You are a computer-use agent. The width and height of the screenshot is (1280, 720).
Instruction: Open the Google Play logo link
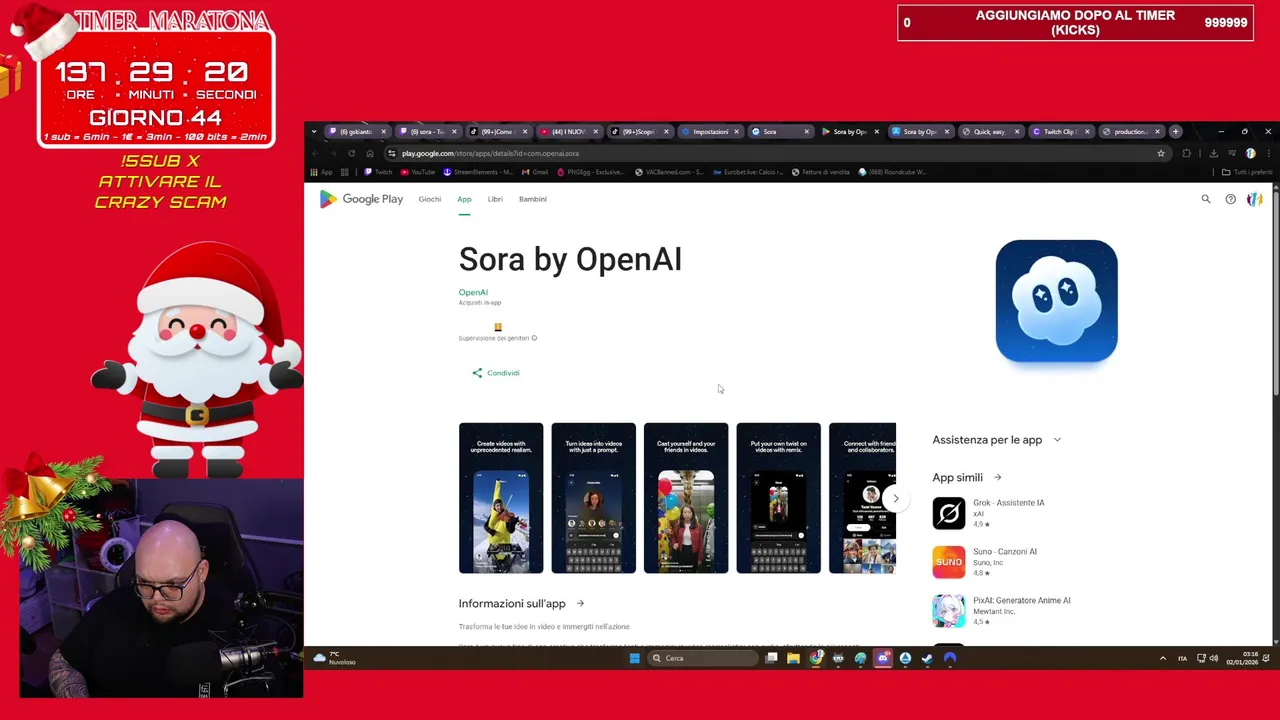point(361,199)
